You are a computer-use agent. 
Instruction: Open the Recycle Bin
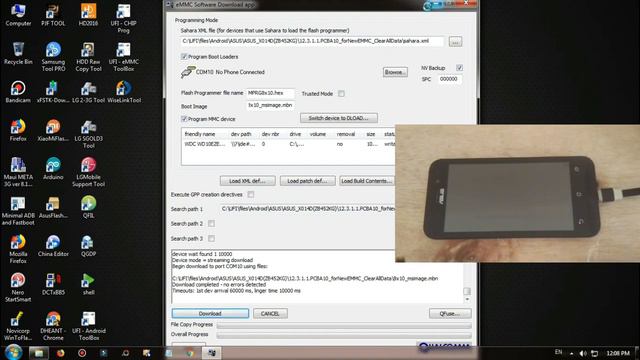pos(18,53)
